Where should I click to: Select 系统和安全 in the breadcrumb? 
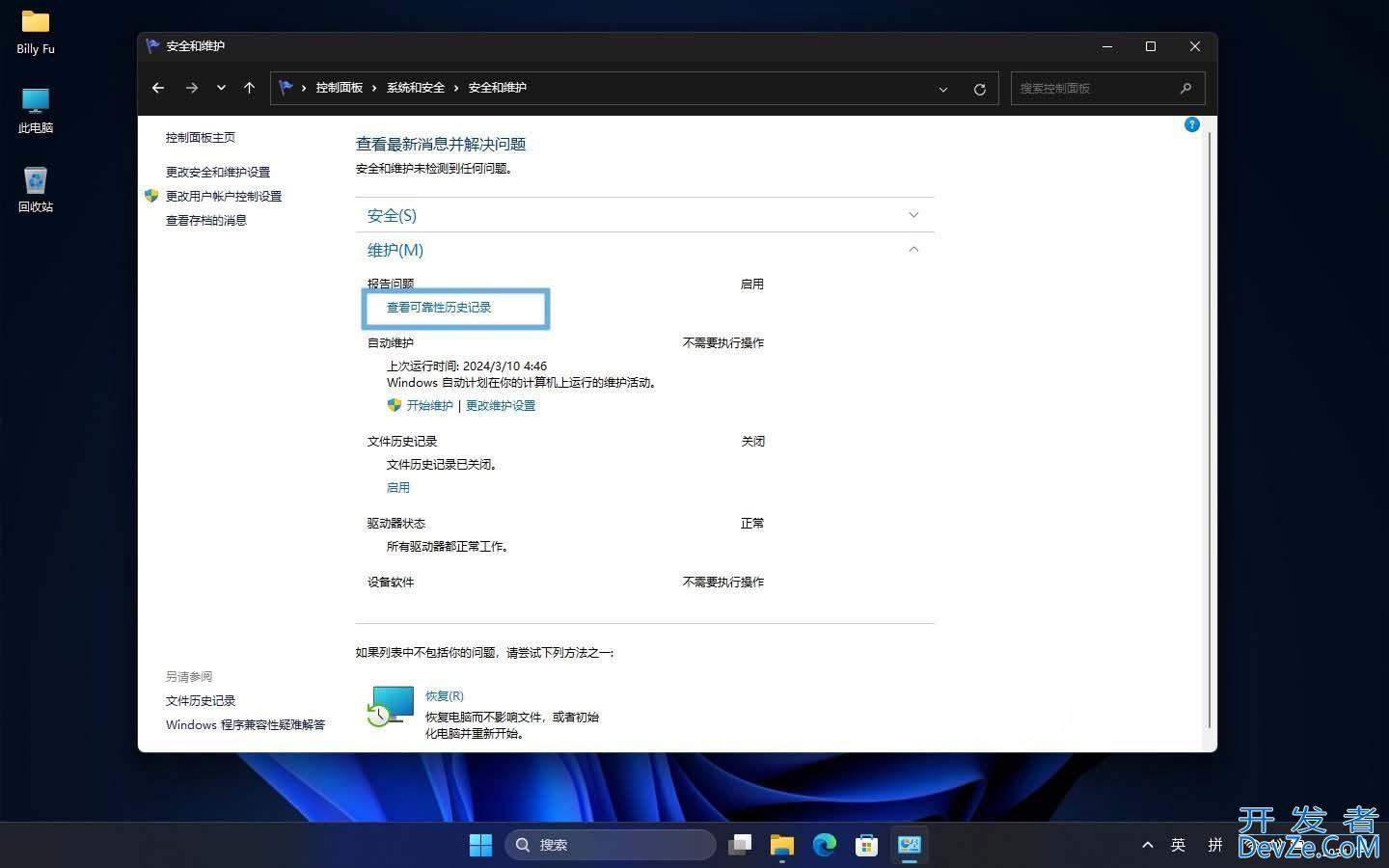[x=416, y=88]
